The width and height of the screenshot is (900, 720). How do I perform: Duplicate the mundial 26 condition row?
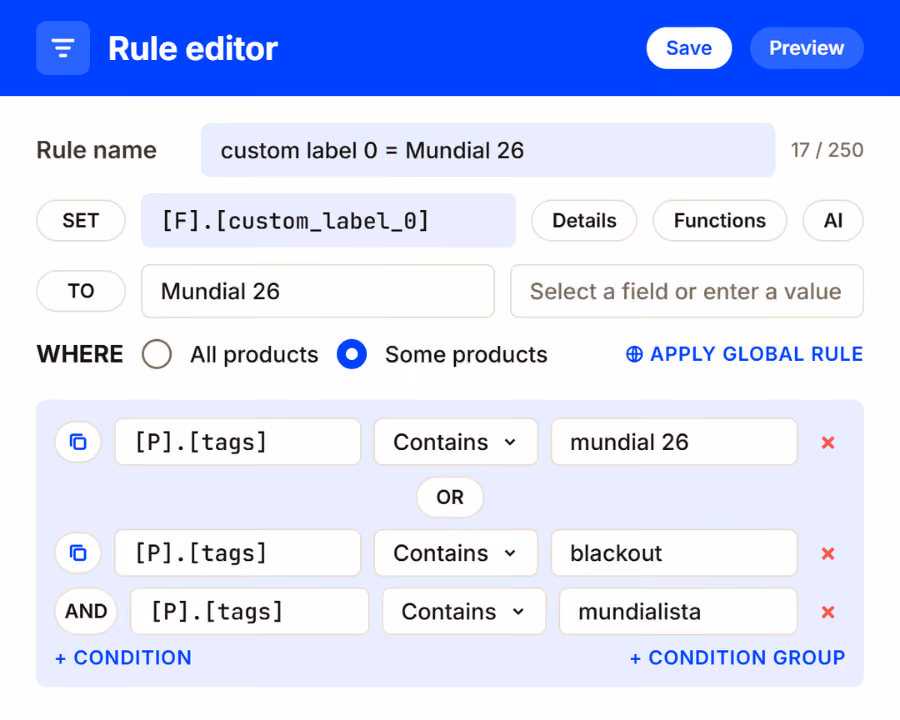click(x=78, y=442)
